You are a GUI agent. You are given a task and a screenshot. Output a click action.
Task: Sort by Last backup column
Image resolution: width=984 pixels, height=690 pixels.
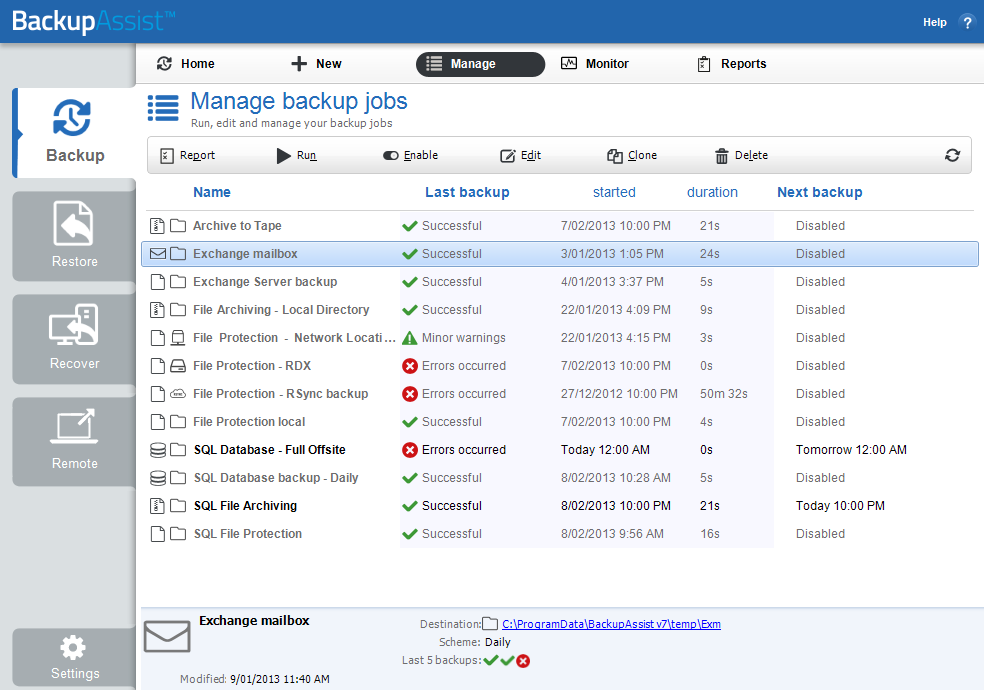(467, 193)
